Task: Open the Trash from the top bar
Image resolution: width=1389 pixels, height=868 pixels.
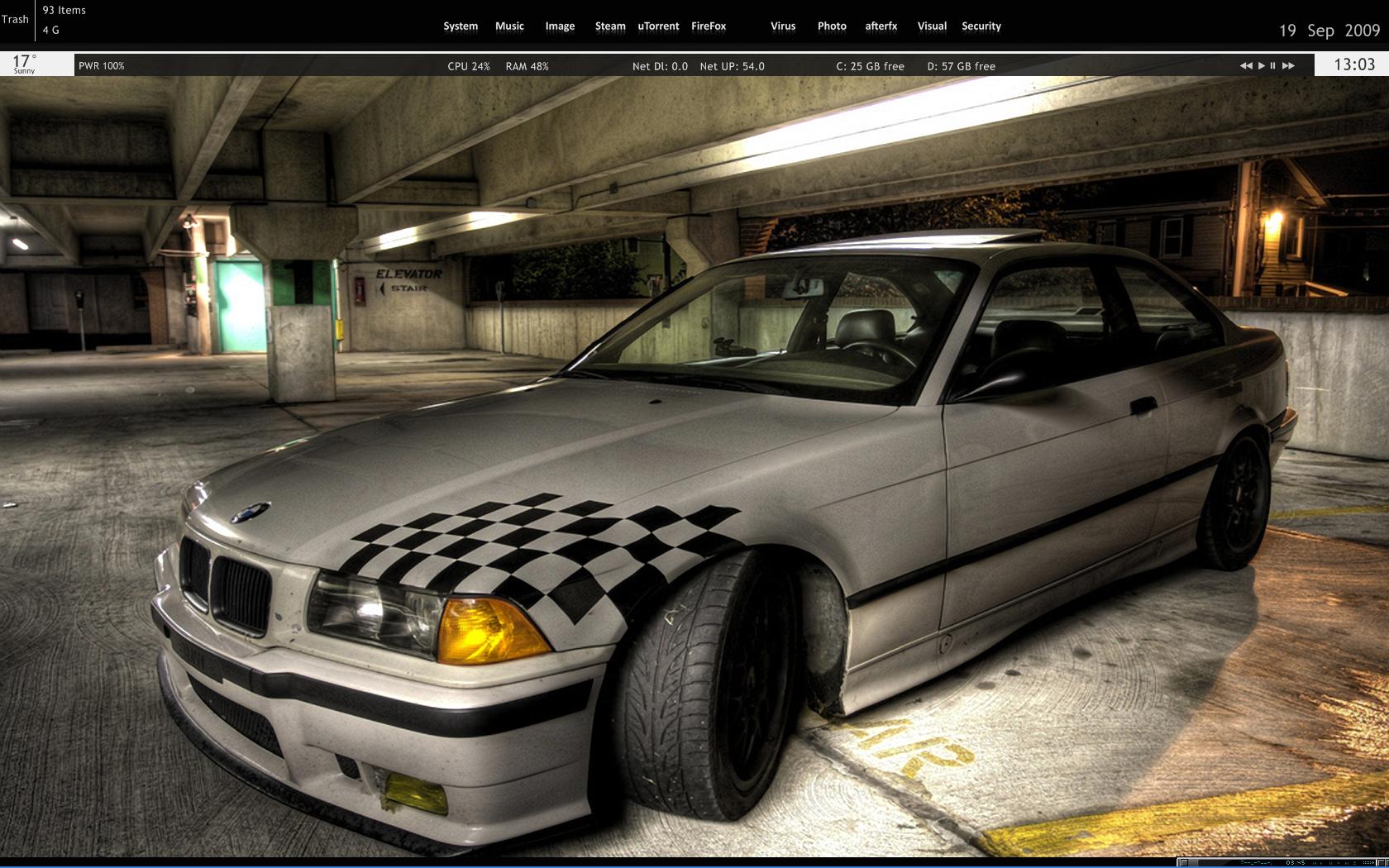Action: [15, 20]
